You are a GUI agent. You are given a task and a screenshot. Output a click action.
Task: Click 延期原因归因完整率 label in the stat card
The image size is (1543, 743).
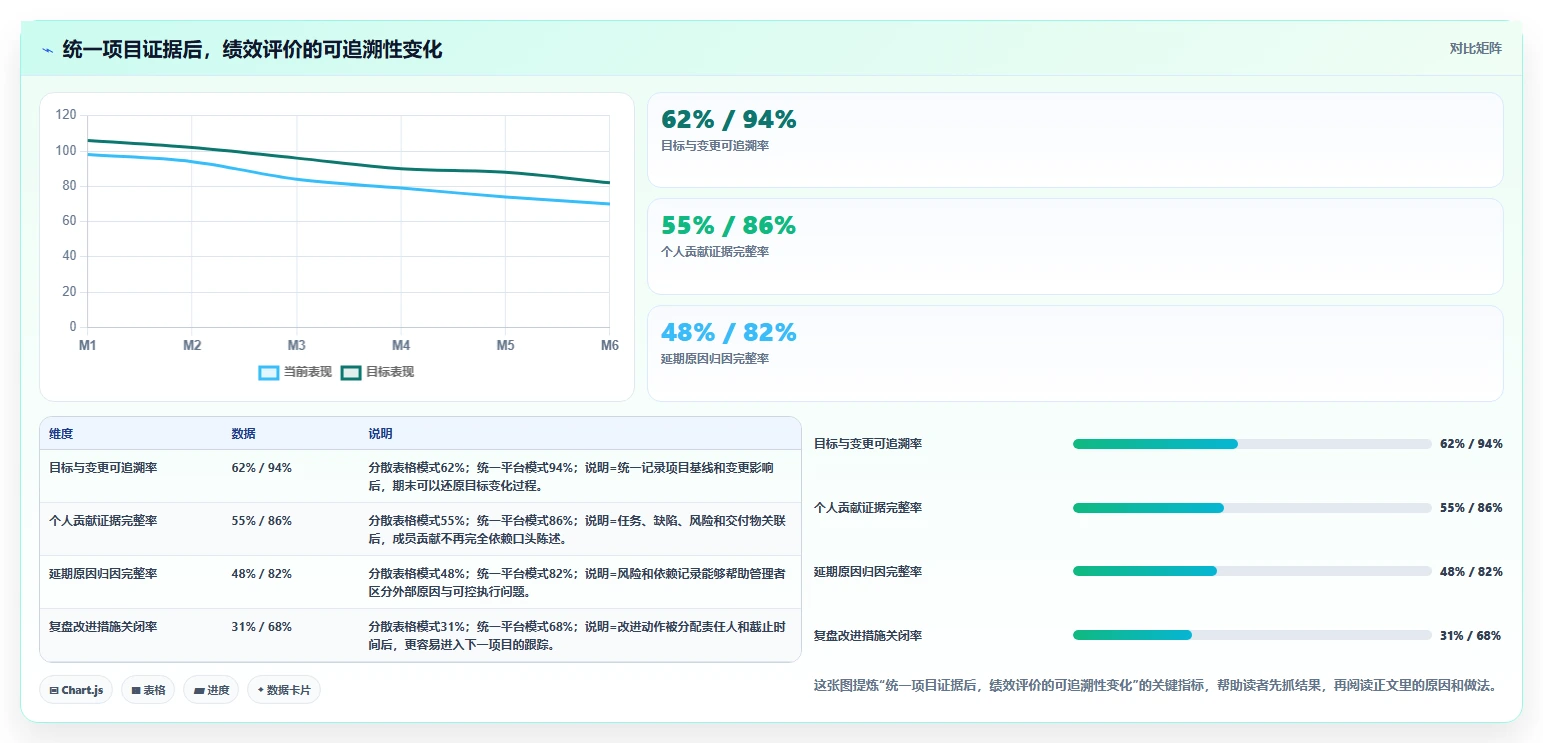point(715,359)
